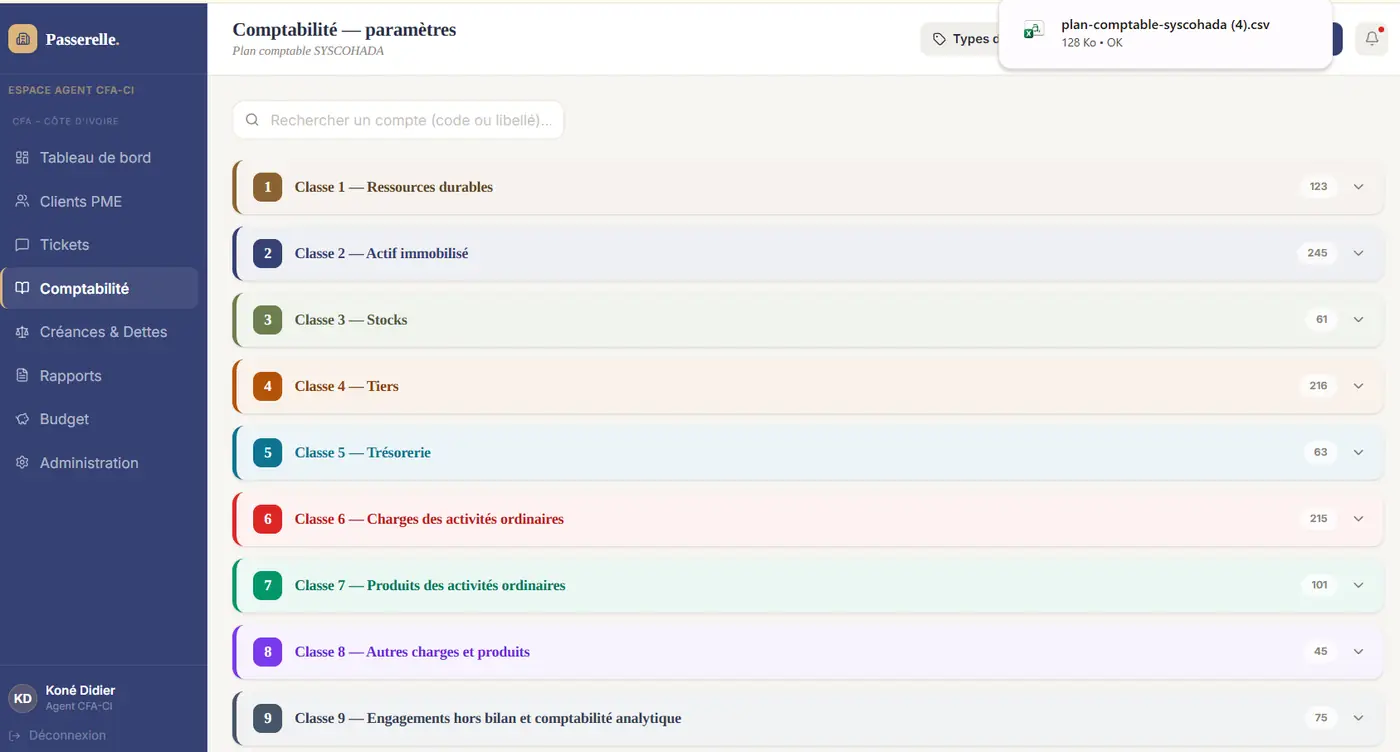
Task: Click the Comptabilité book icon in sidebar
Action: pos(22,288)
